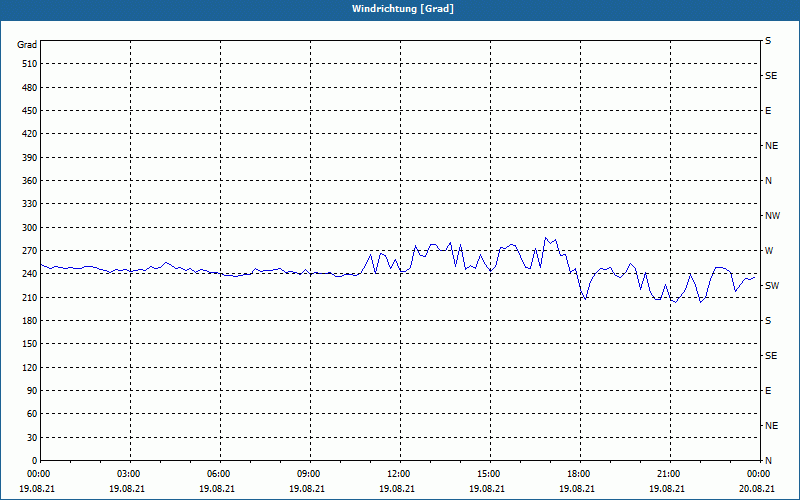Click the 00:00 time label dated 19.08.21
The image size is (800, 500).
coord(37,474)
